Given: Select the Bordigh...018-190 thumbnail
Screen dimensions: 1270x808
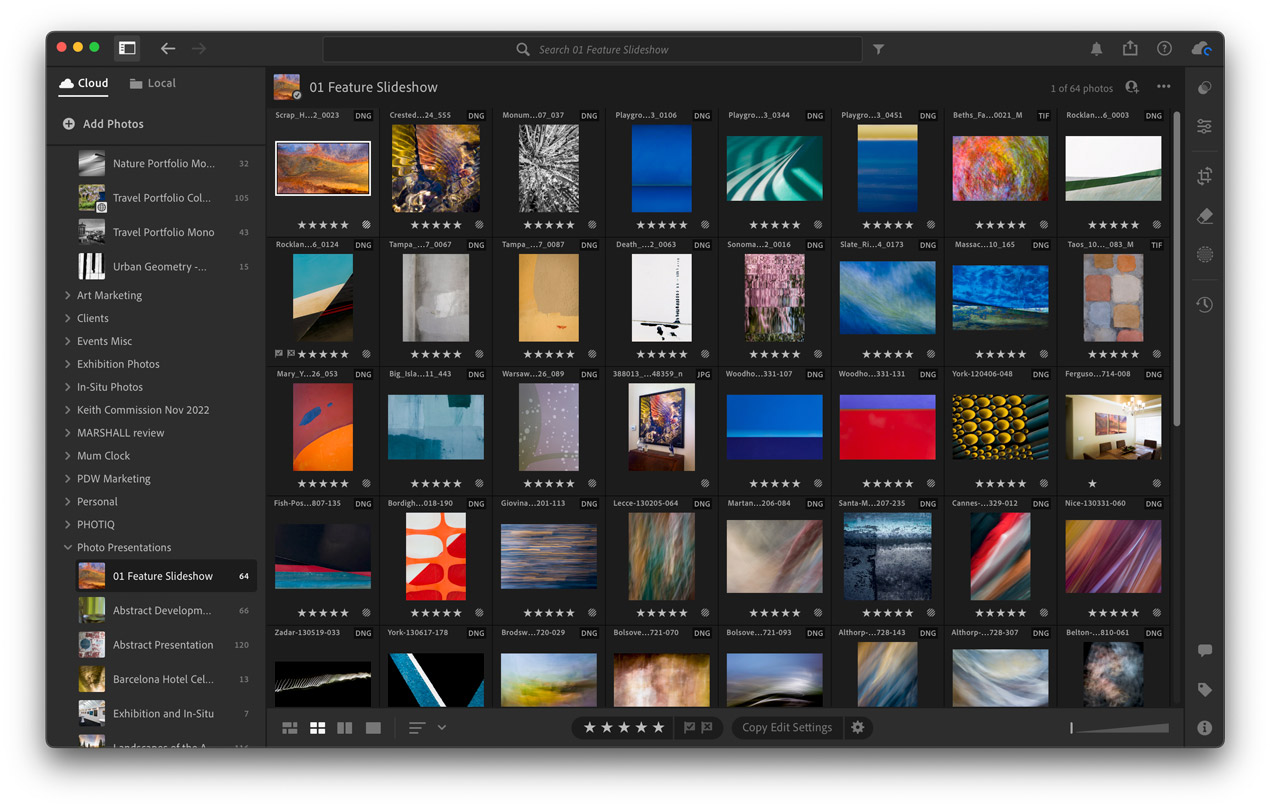Looking at the screenshot, I should pyautogui.click(x=435, y=556).
